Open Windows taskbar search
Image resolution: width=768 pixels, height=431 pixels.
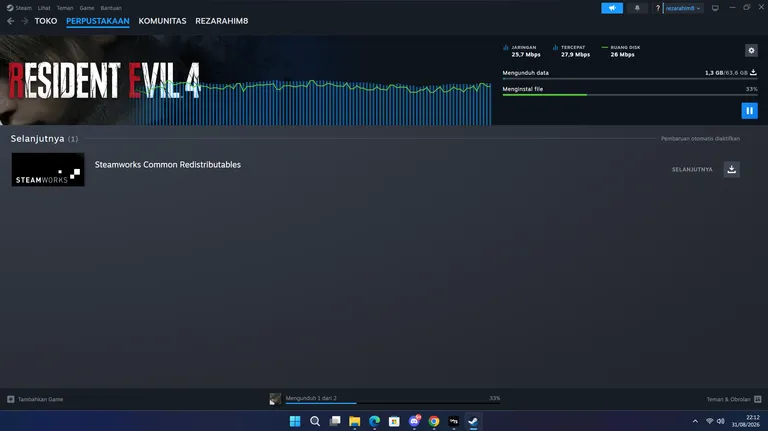click(x=315, y=421)
